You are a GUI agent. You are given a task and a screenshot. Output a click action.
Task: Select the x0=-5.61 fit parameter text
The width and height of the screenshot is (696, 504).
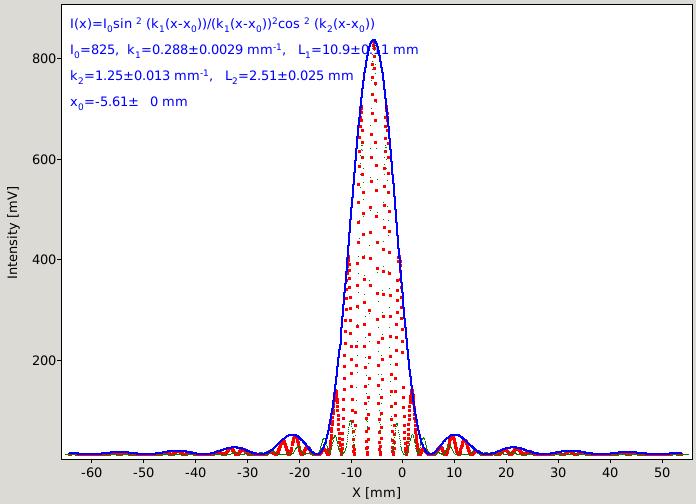[x=129, y=102]
